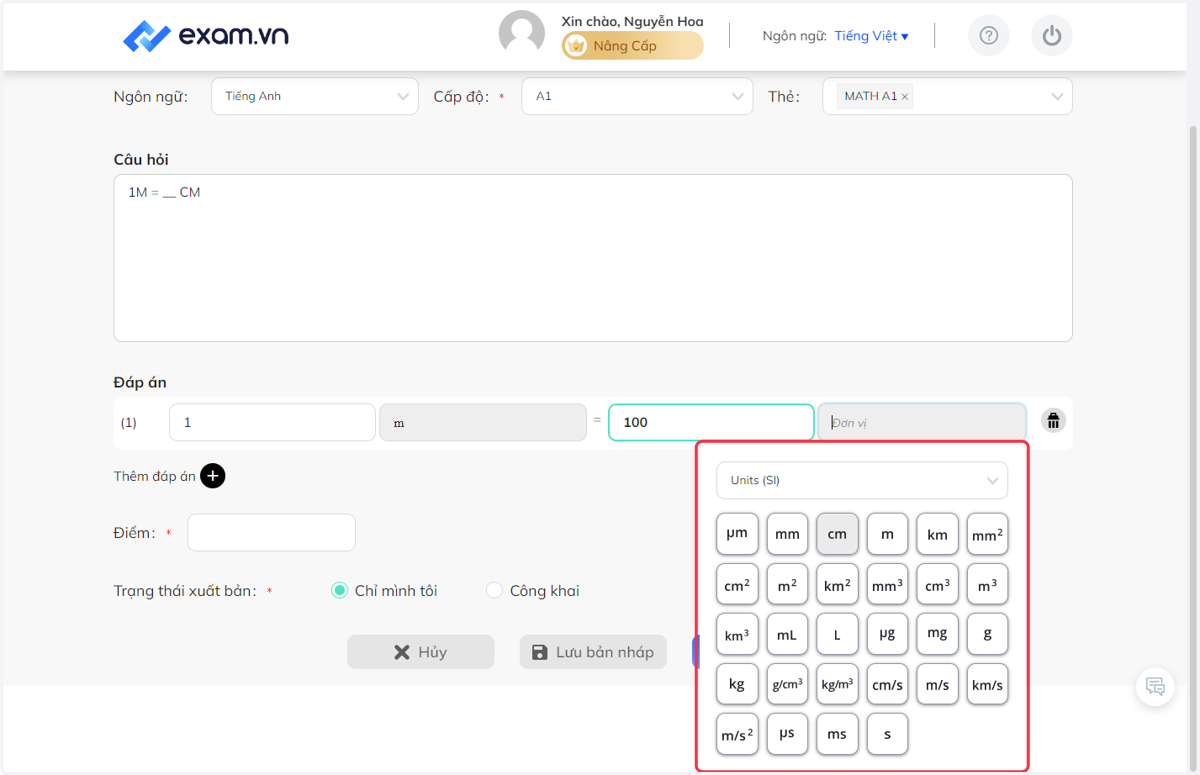Click the Đơn vị unit field
The height and width of the screenshot is (775, 1200).
(922, 422)
